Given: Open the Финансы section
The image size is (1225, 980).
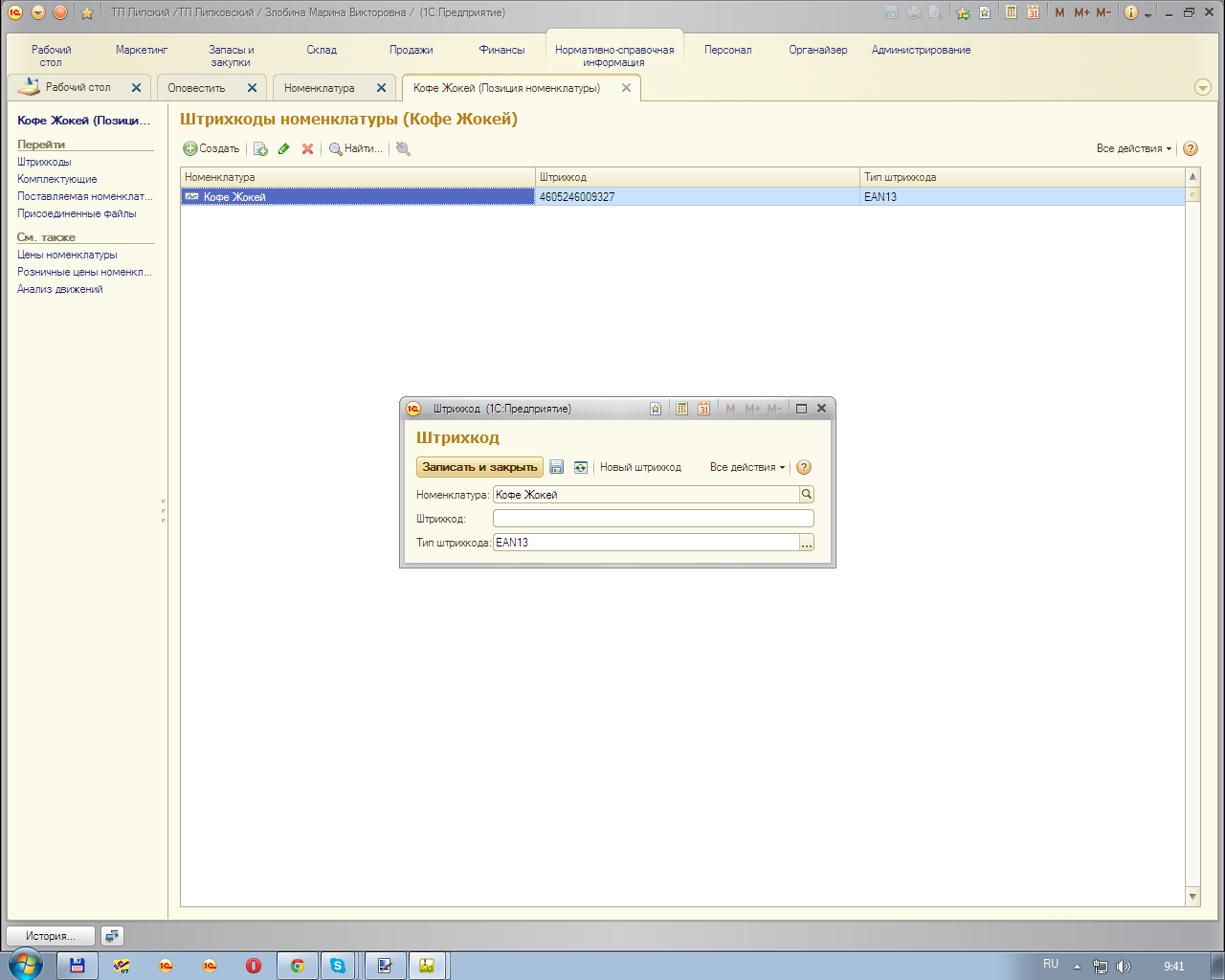Looking at the screenshot, I should point(501,50).
